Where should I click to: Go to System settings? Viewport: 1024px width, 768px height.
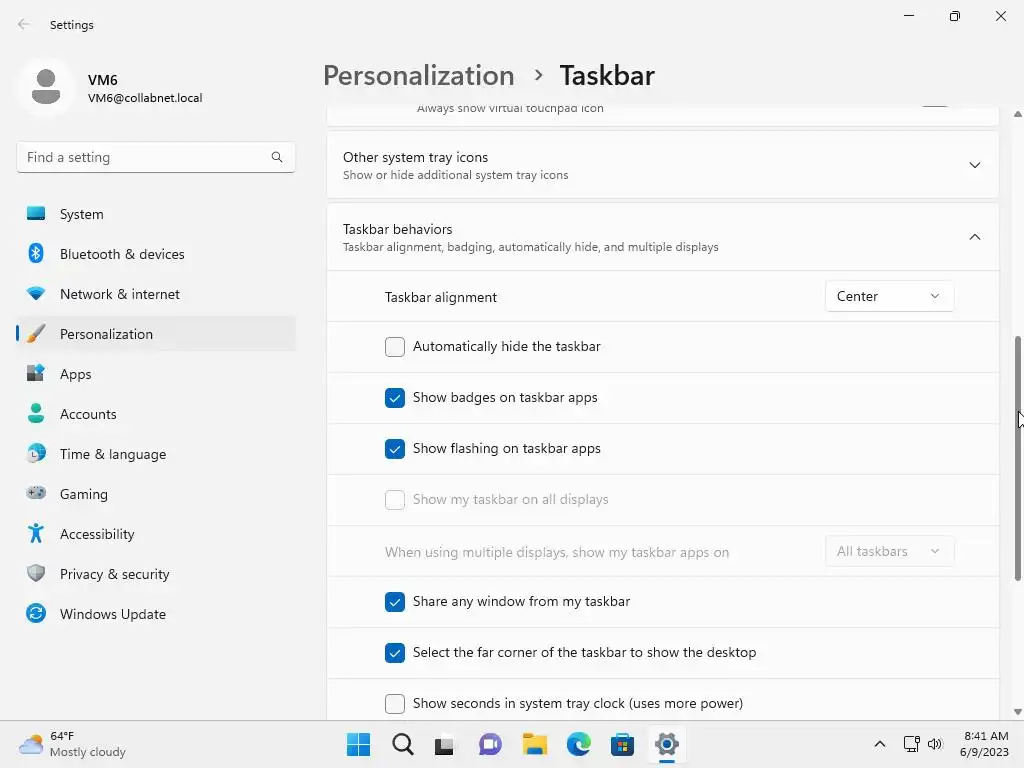point(82,214)
